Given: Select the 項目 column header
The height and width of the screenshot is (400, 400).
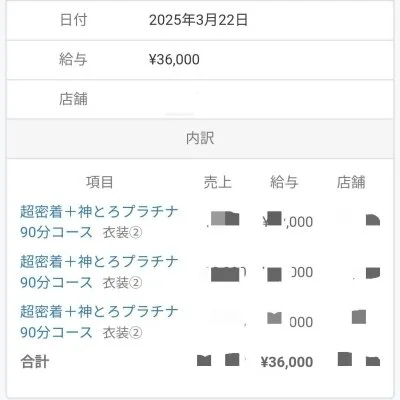Looking at the screenshot, I should pyautogui.click(x=100, y=182).
